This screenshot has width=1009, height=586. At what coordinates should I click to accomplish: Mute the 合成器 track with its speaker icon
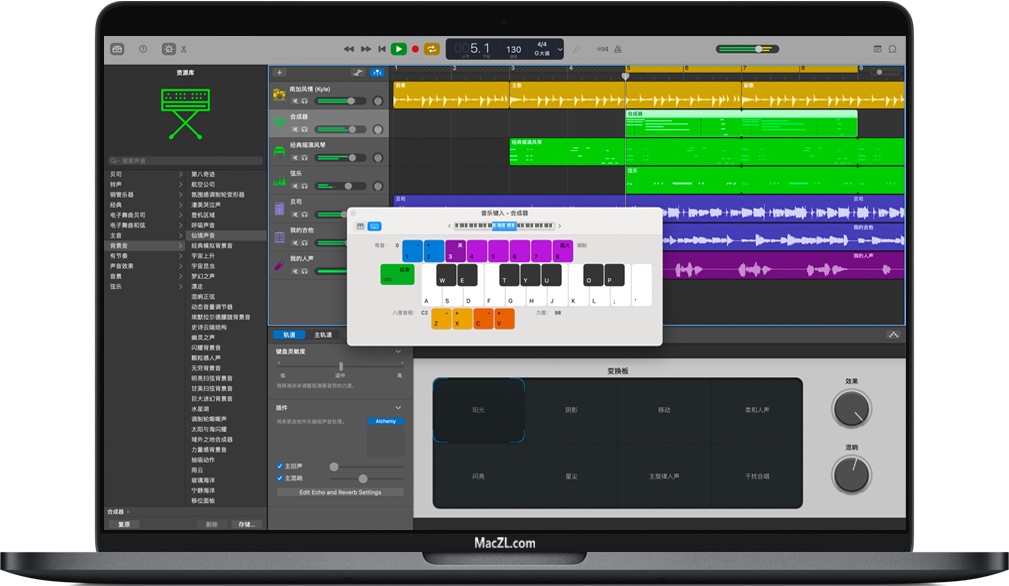coord(294,127)
